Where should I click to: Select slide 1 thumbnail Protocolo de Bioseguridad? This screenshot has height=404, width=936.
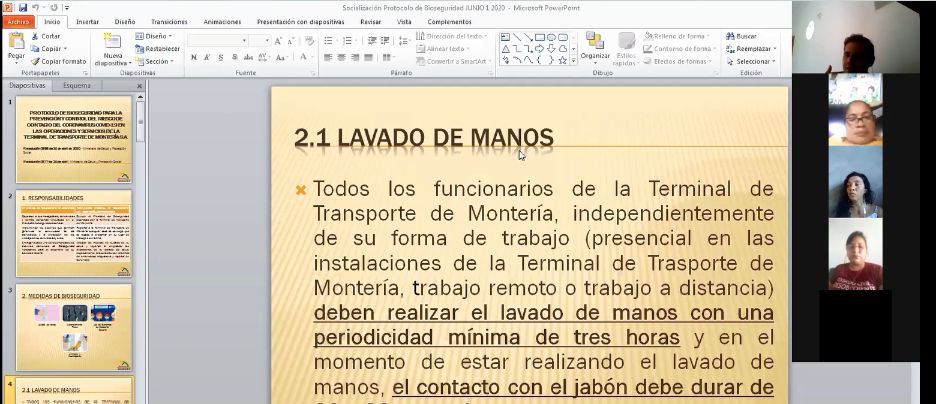[74, 139]
